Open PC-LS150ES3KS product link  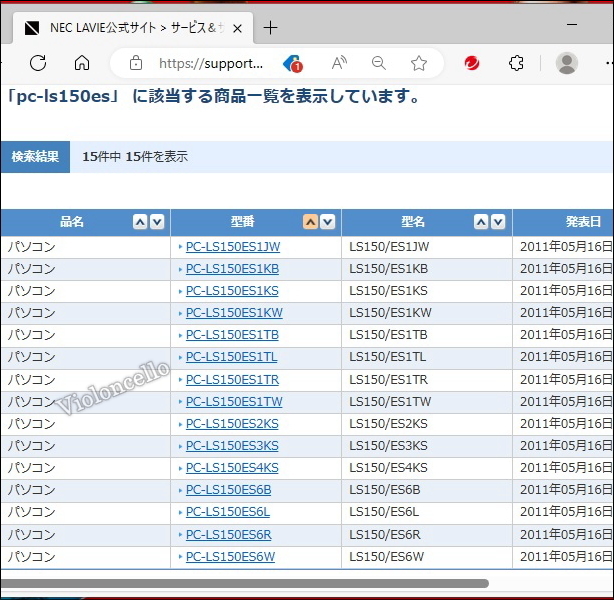232,446
